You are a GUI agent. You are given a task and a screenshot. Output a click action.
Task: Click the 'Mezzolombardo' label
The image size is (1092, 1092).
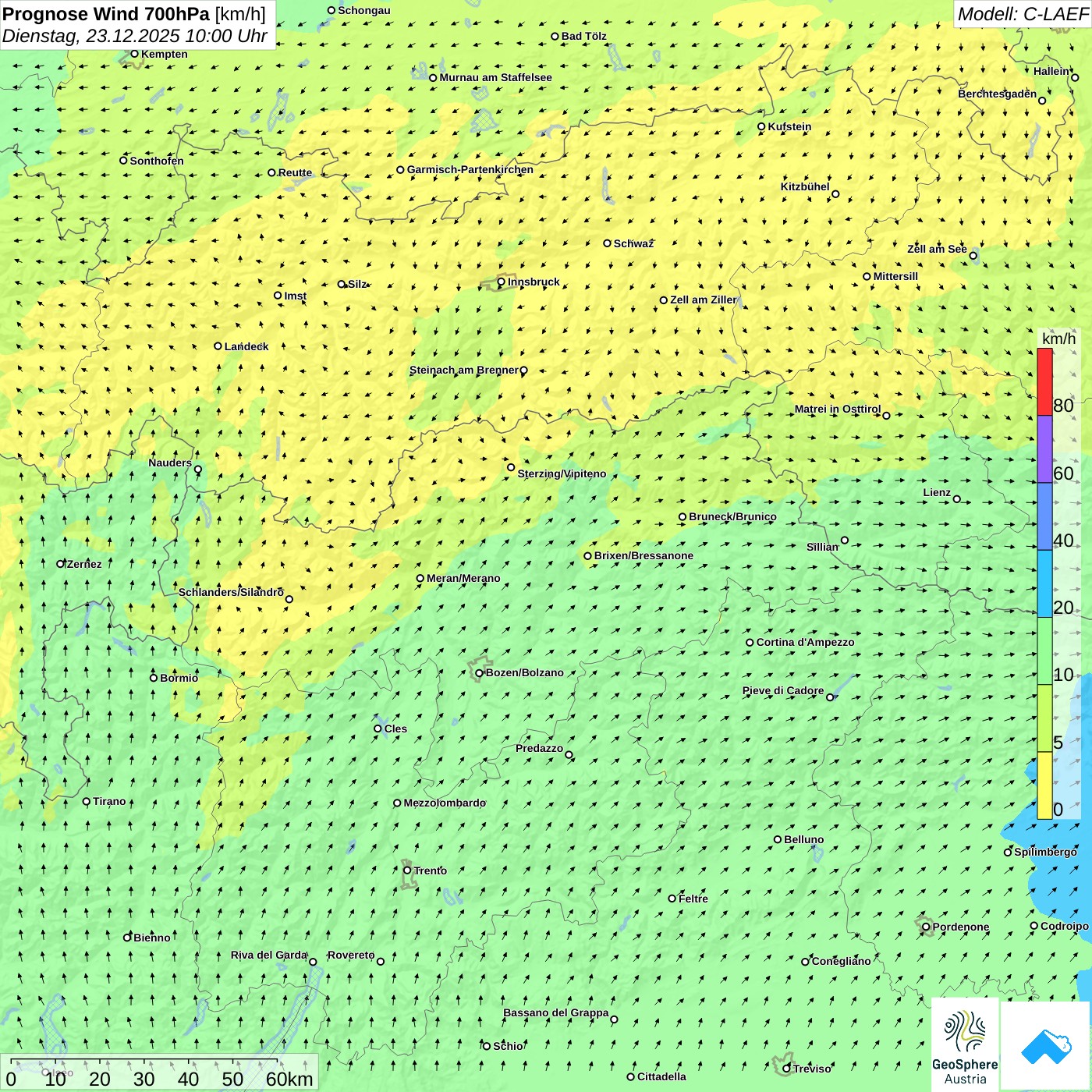[445, 803]
